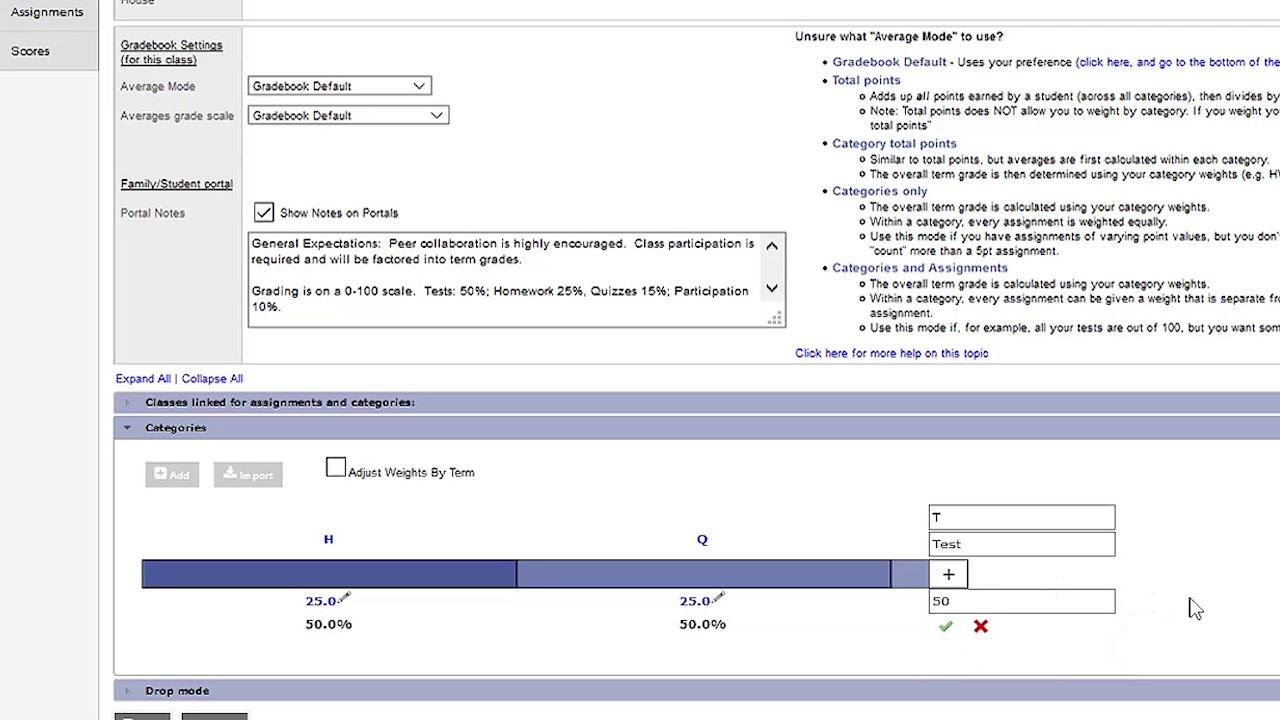The image size is (1280, 720).
Task: Click the Gradebook Settings heading
Action: (x=171, y=52)
